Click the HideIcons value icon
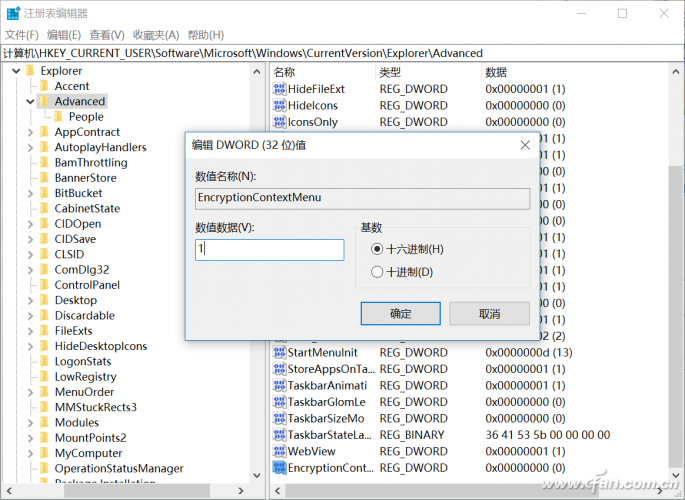This screenshot has height=500, width=685. click(x=279, y=106)
